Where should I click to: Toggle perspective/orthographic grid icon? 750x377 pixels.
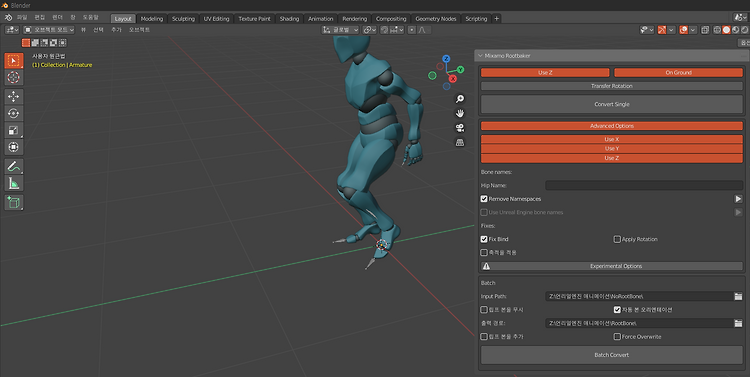tap(460, 142)
